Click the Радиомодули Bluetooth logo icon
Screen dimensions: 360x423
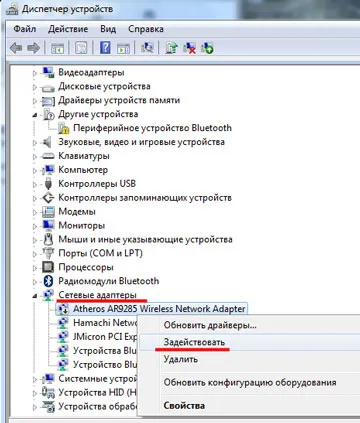click(x=49, y=281)
